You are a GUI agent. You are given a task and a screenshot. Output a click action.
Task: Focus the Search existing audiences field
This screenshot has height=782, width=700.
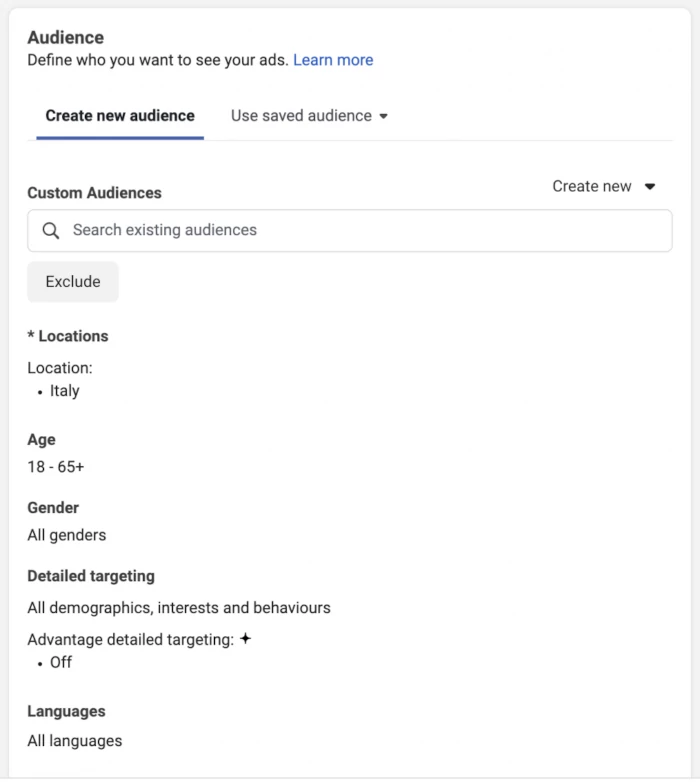click(x=350, y=230)
